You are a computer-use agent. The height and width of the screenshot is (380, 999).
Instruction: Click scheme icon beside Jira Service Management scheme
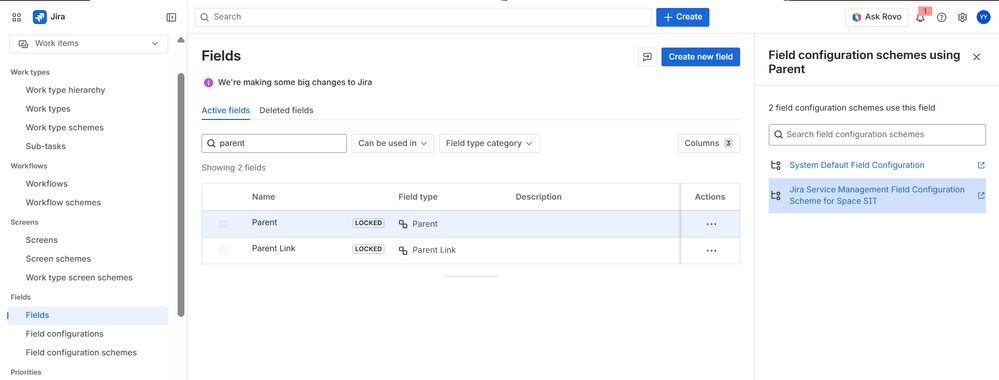tap(775, 195)
